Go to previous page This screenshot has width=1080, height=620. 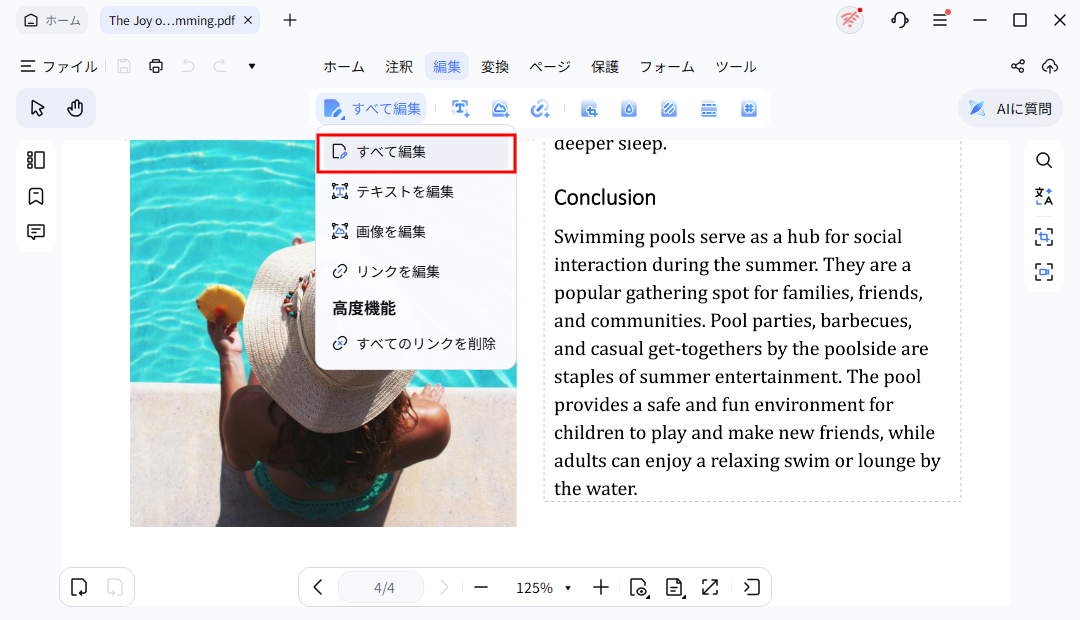[318, 587]
